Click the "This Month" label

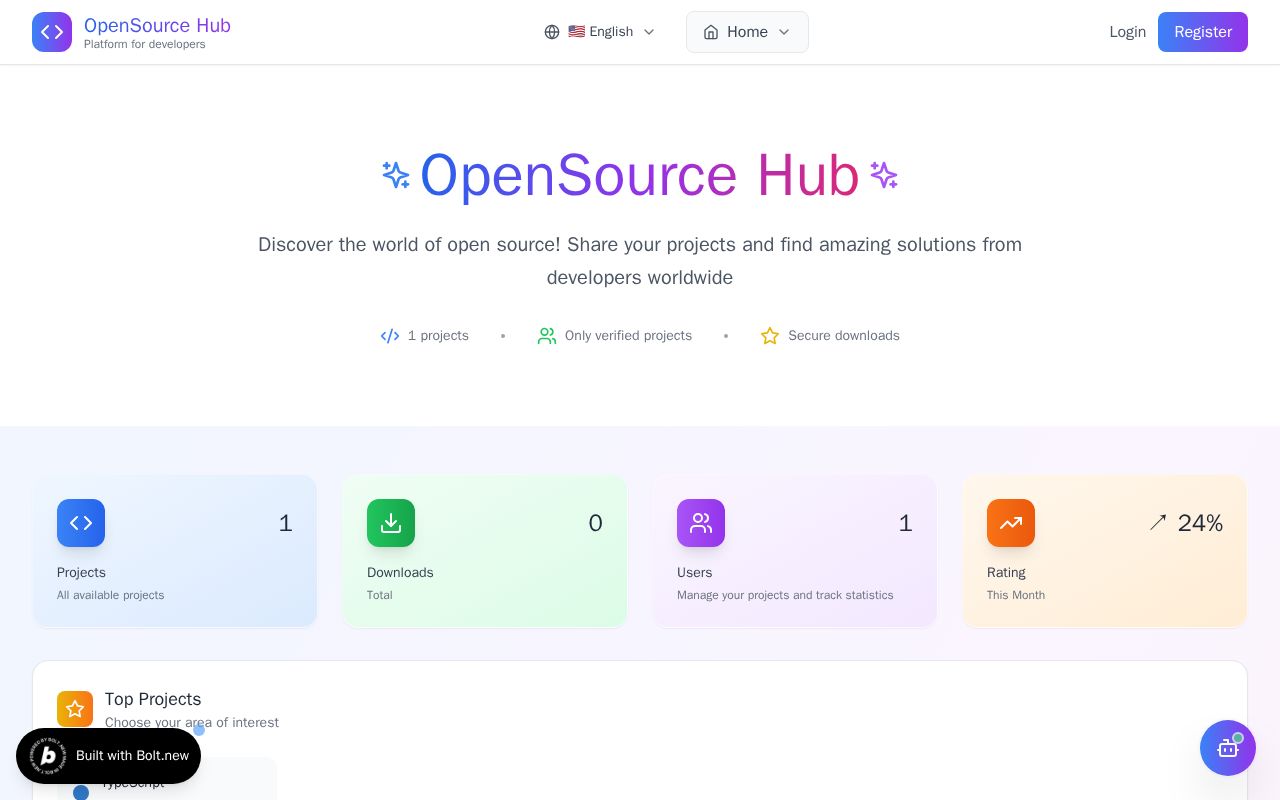(1016, 595)
